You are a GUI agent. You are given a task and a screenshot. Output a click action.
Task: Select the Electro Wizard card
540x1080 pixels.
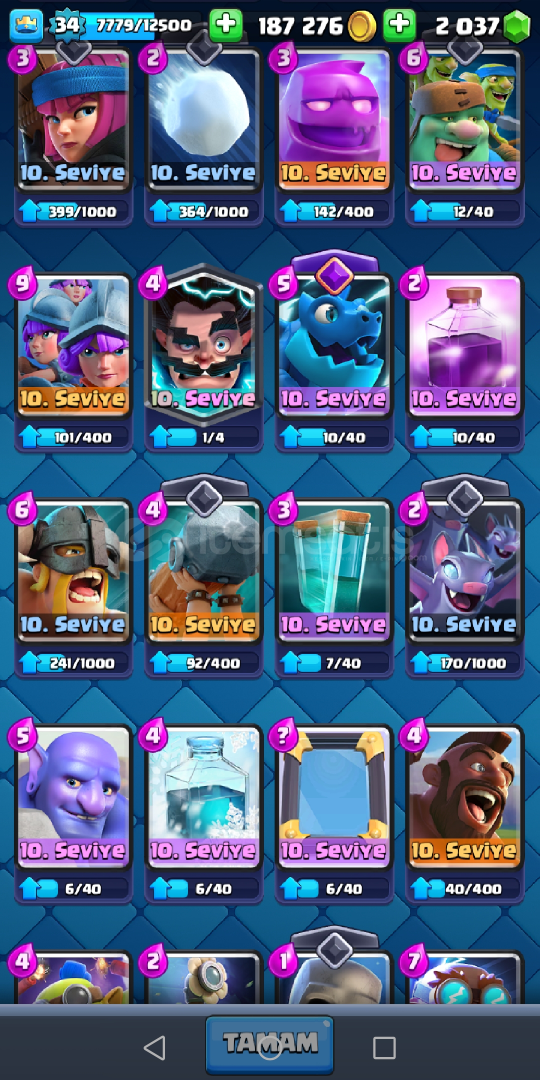204,344
